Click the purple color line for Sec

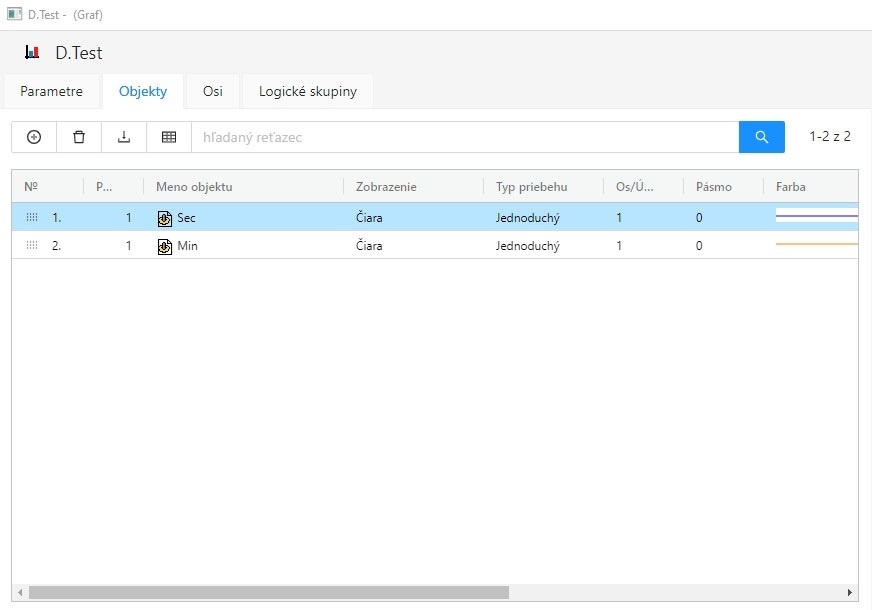point(816,216)
